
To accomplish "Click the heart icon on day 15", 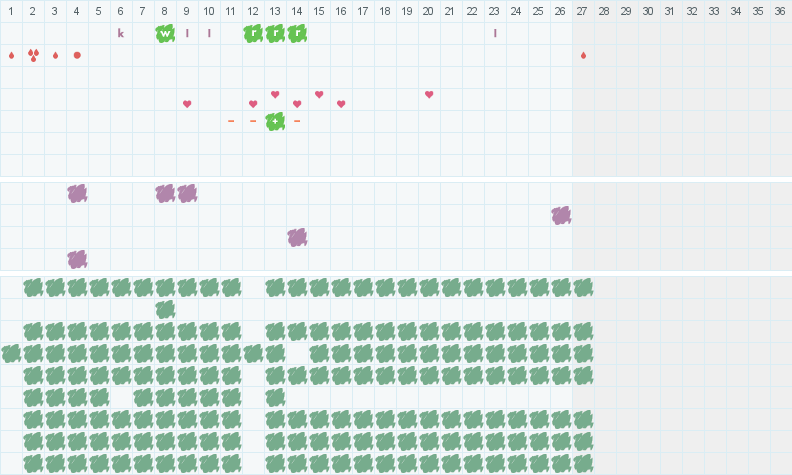I will [x=319, y=95].
